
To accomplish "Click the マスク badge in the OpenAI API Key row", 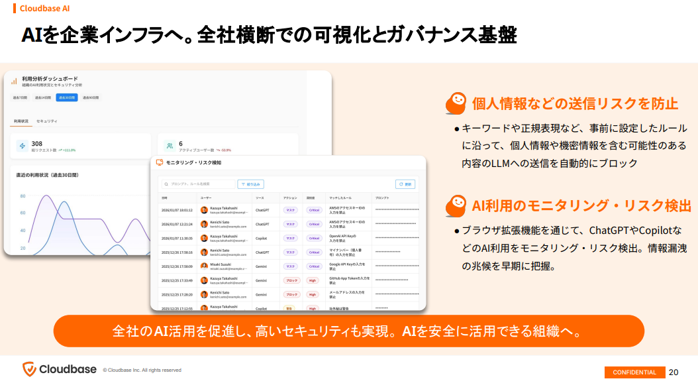I will [290, 238].
